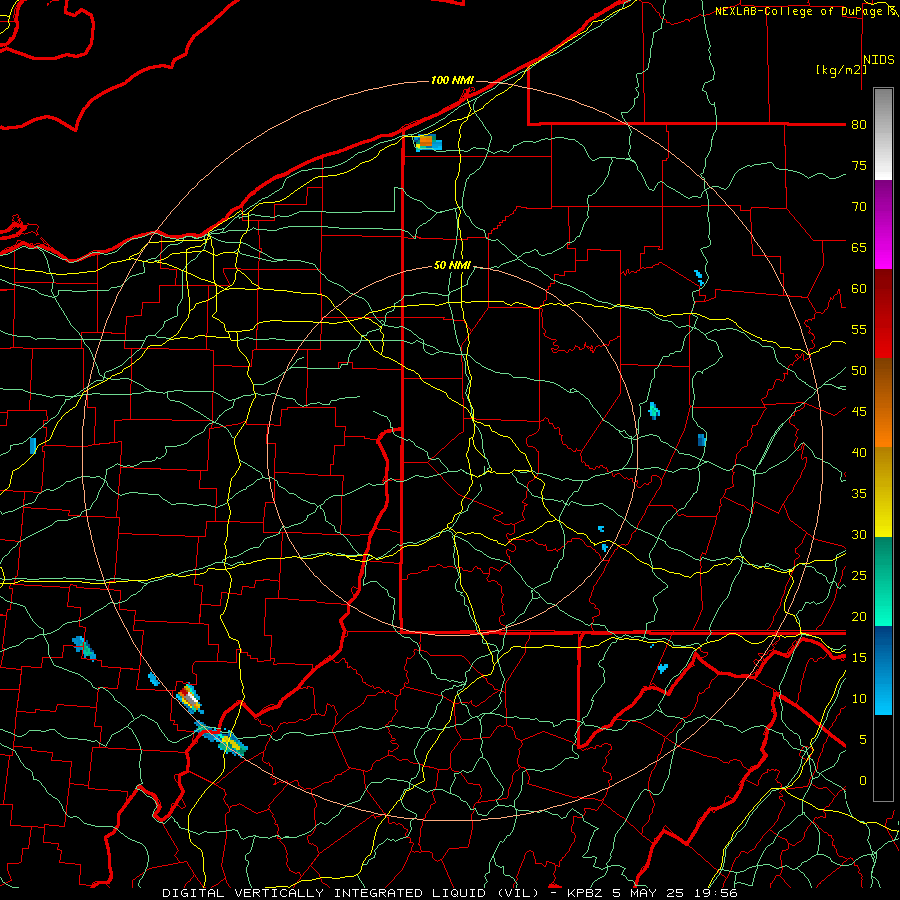Click the blue echo at the far left edge

33,445
